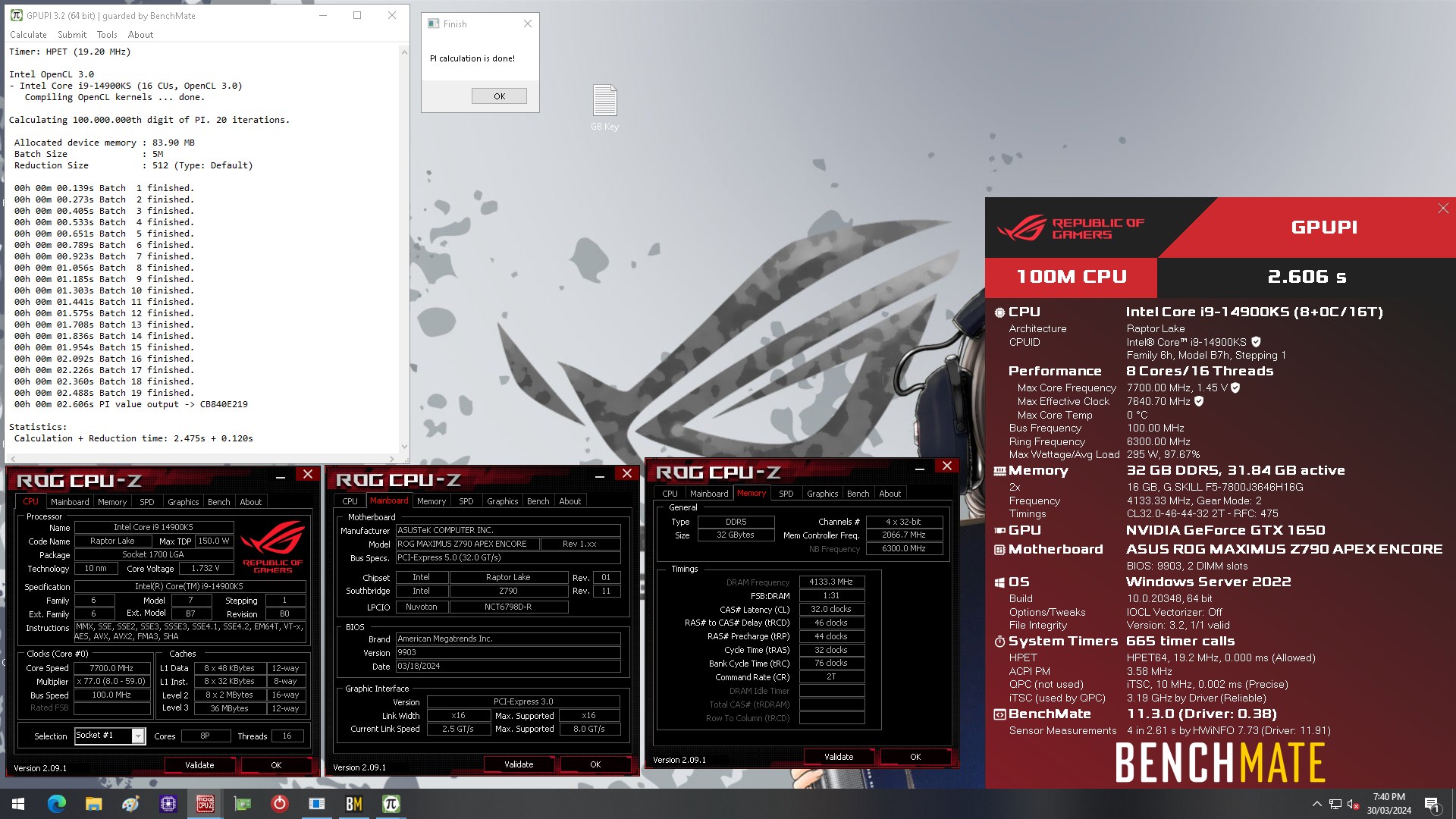Viewport: 1456px width, 819px height.
Task: Click Validate in Memory CPU-Z window
Action: pos(839,757)
